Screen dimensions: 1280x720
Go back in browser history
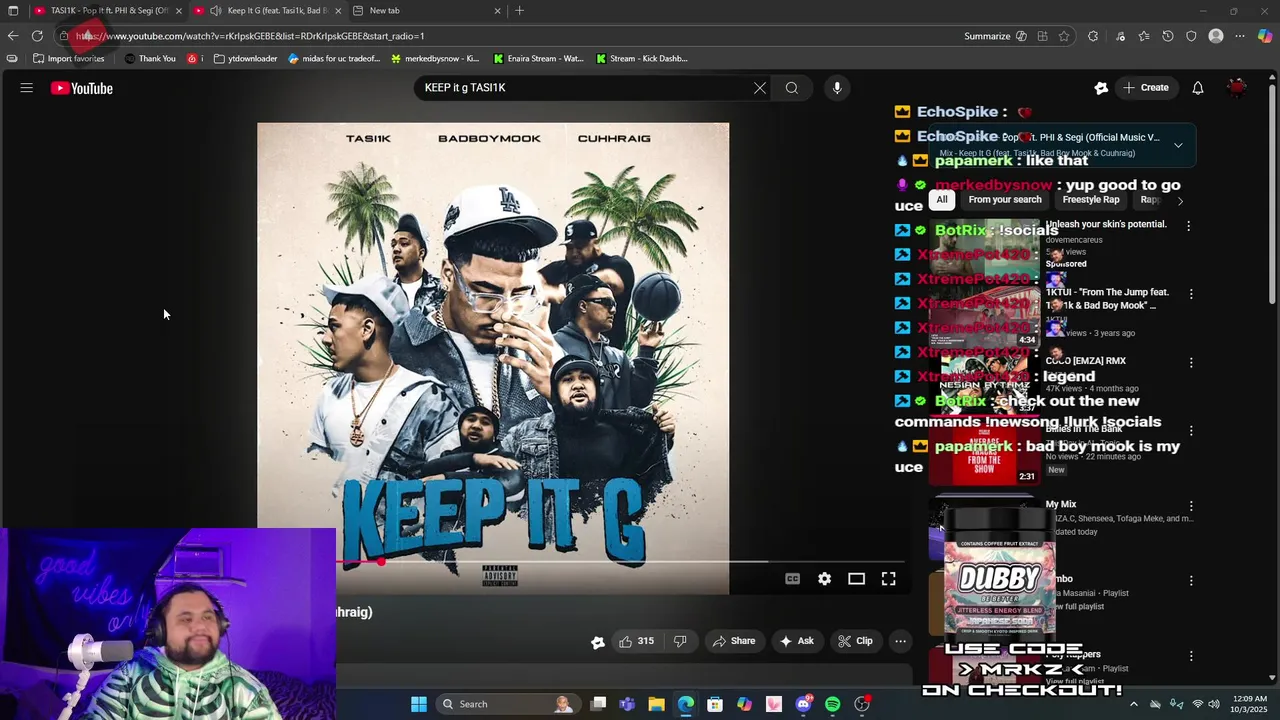[13, 36]
